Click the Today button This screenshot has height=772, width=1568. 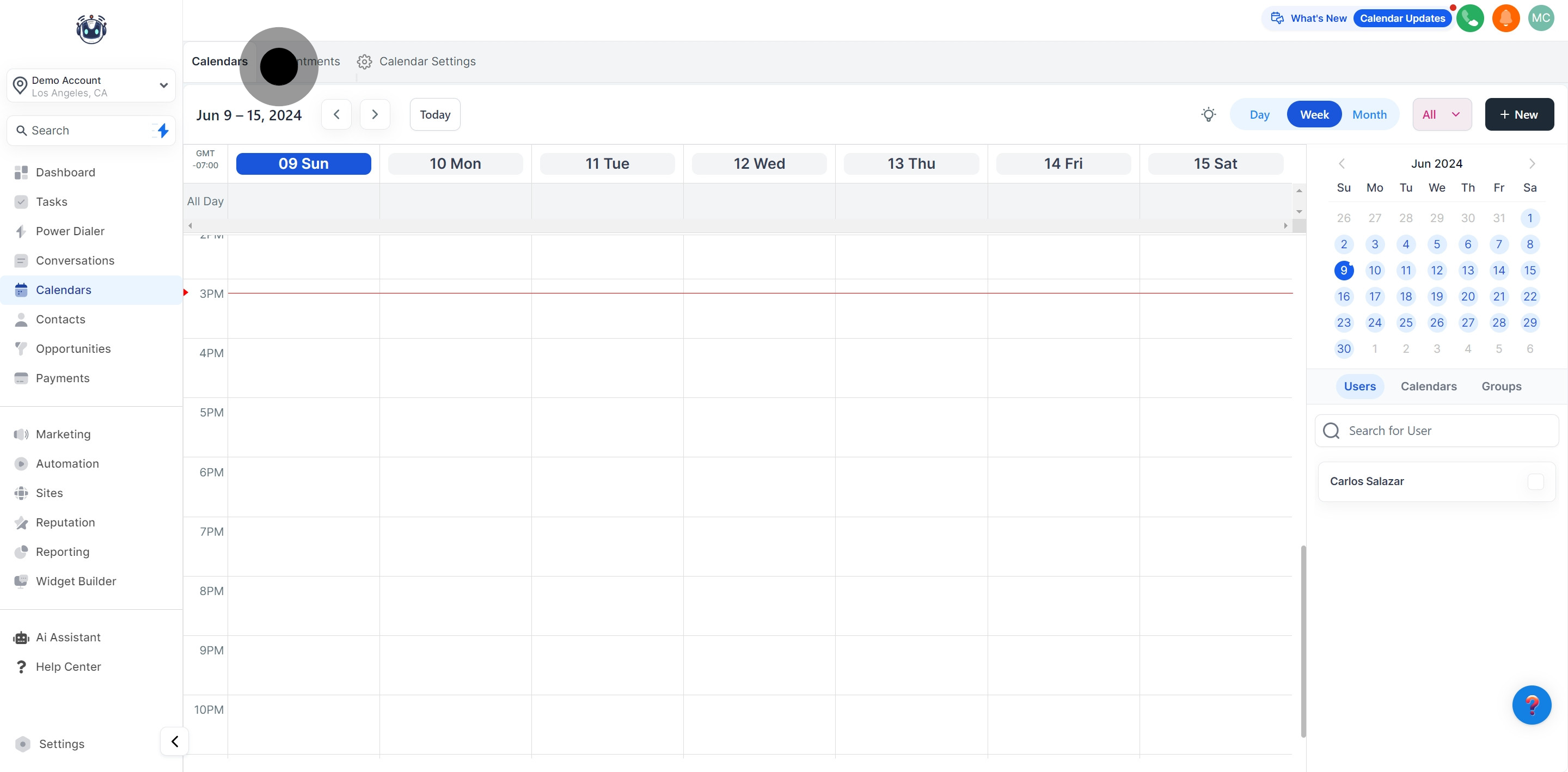click(434, 114)
